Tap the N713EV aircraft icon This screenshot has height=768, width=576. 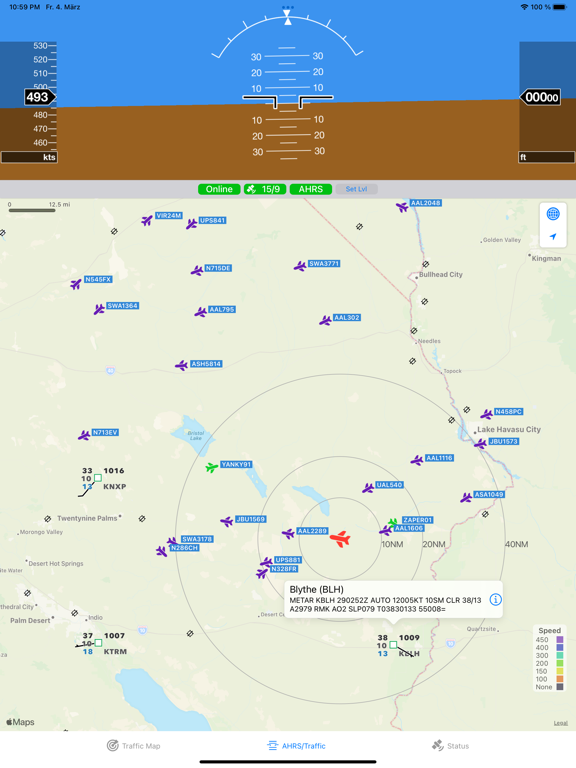pyautogui.click(x=84, y=435)
